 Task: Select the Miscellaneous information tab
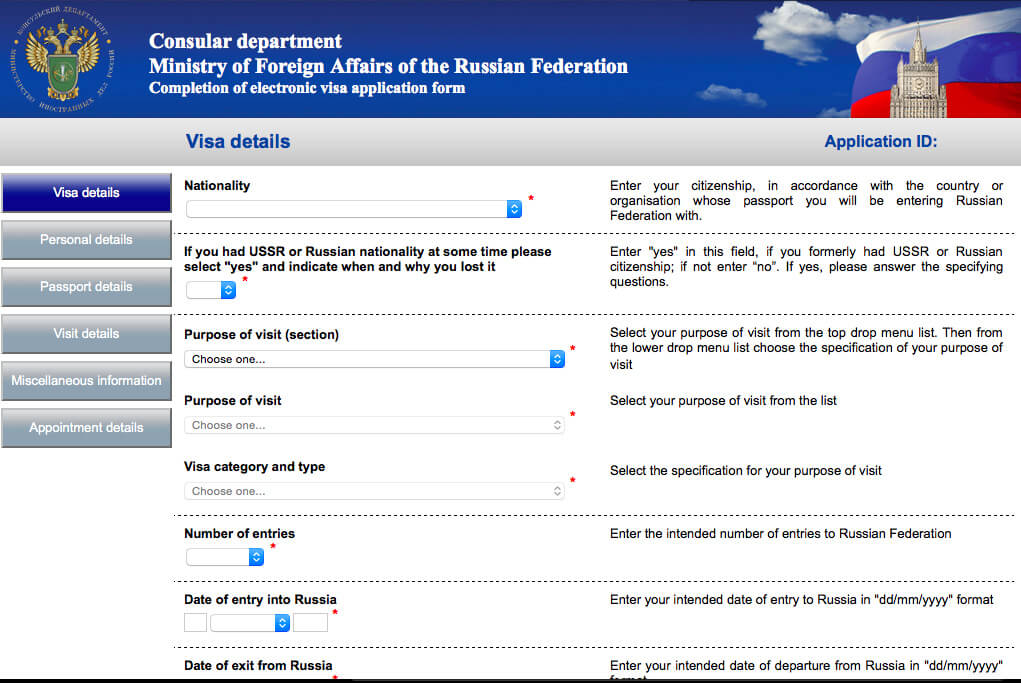86,381
